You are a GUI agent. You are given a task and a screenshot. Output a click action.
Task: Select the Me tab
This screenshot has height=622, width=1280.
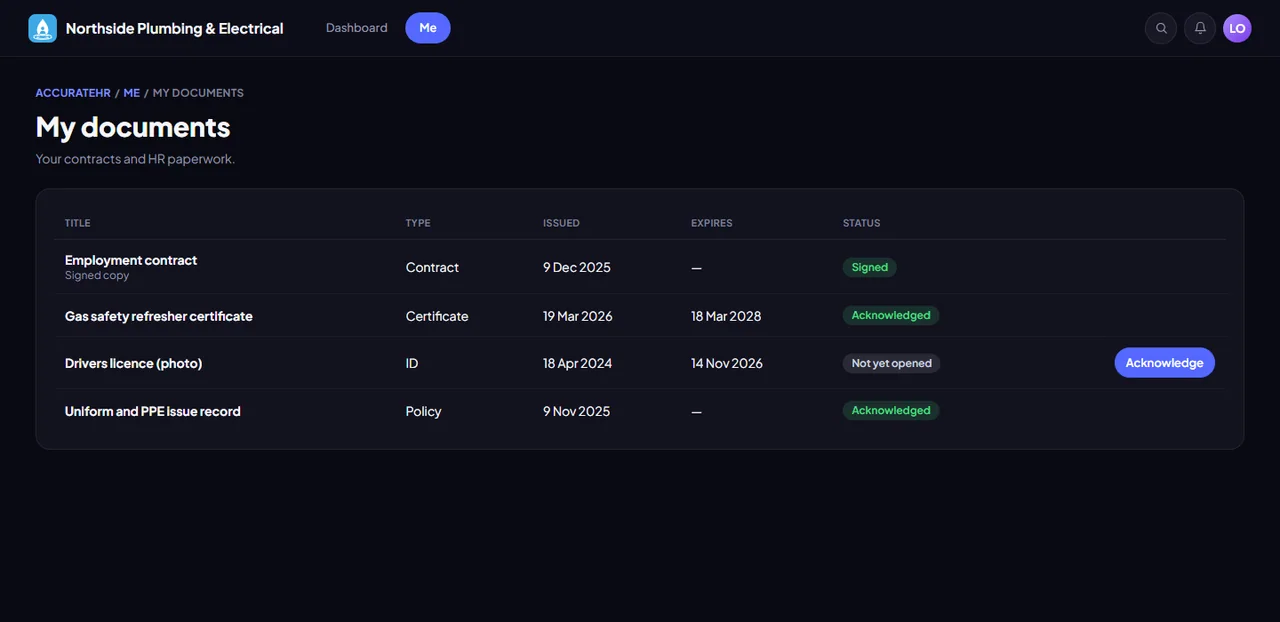coord(428,28)
